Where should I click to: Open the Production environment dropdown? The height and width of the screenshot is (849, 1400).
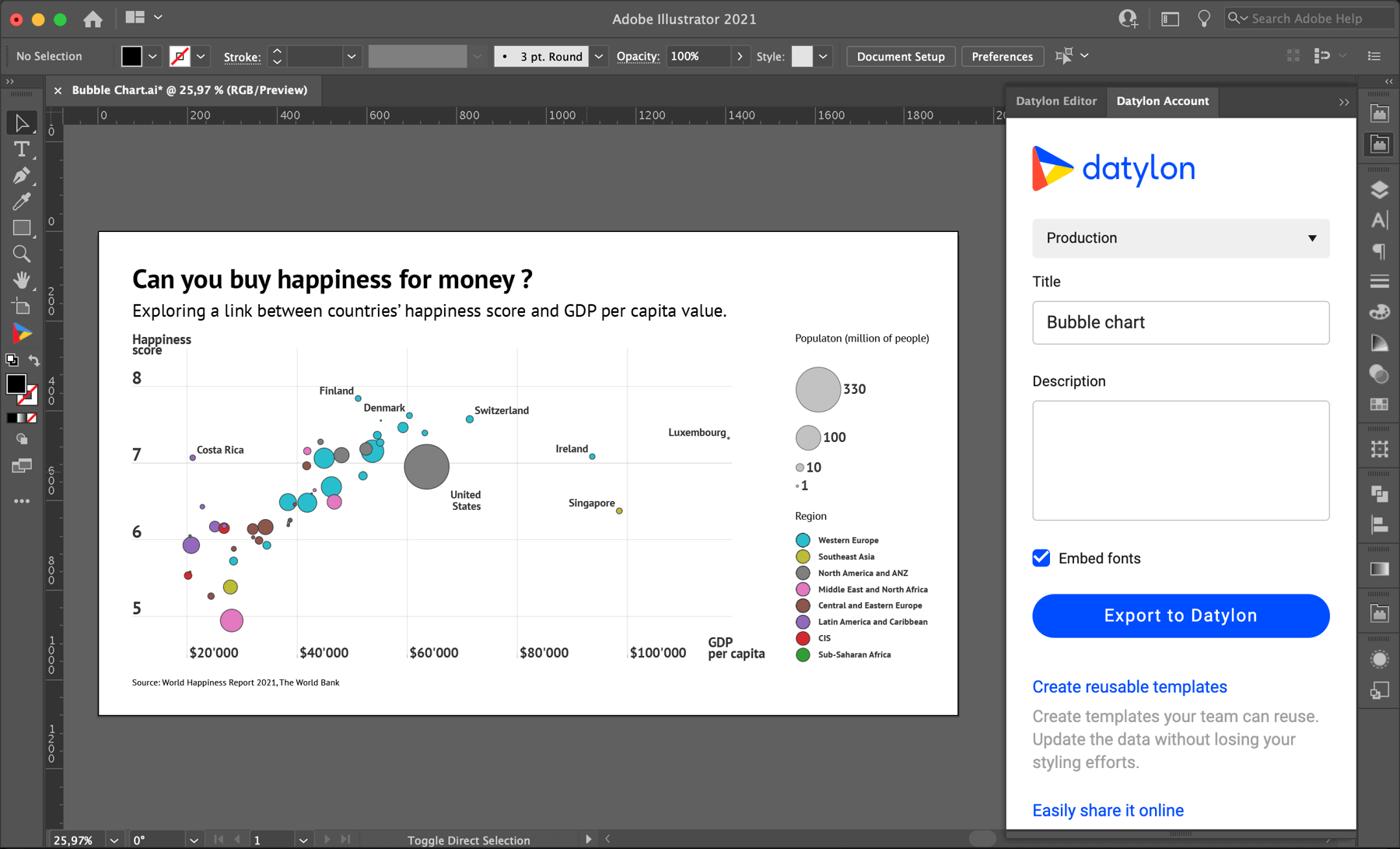[1180, 238]
